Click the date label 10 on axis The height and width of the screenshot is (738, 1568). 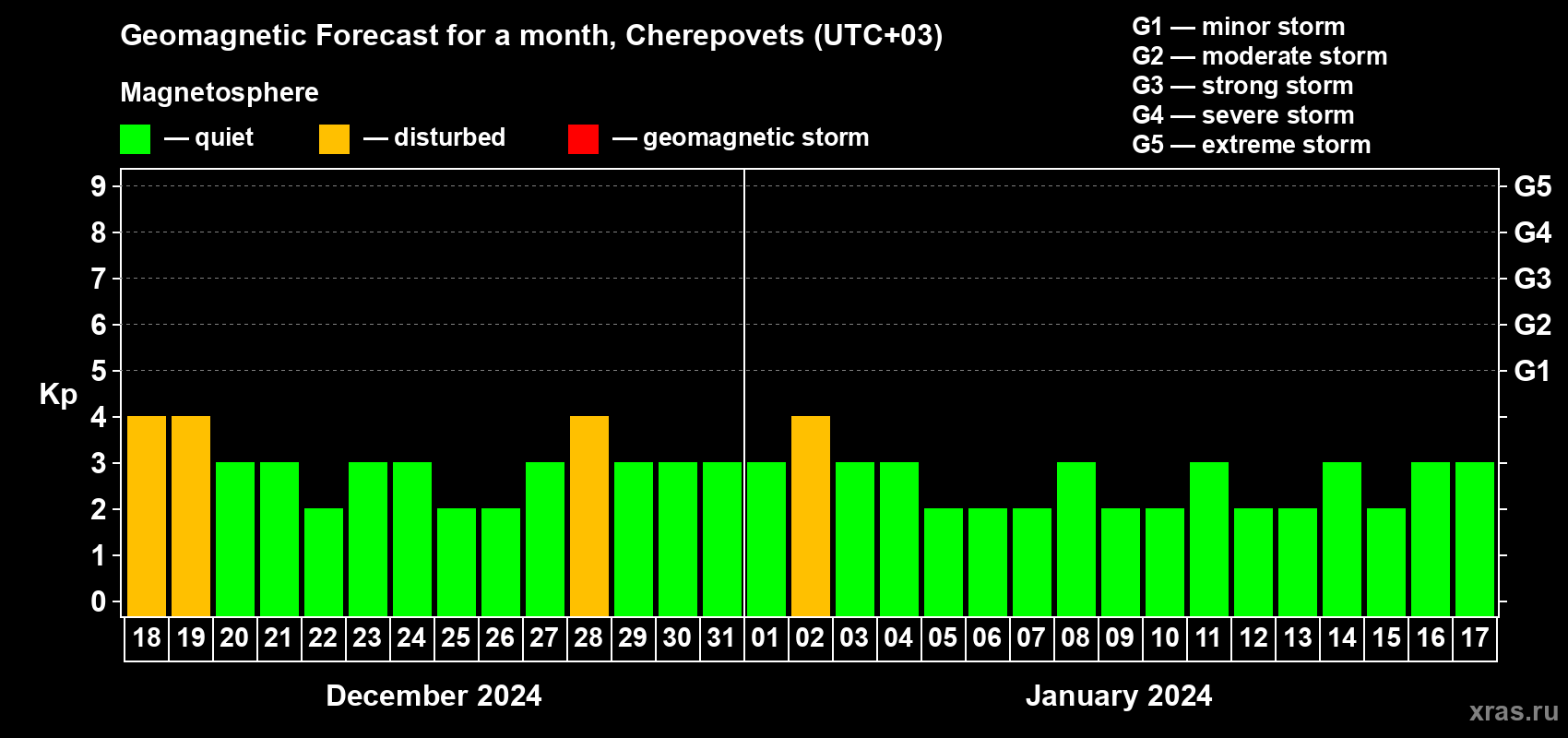pos(1164,638)
